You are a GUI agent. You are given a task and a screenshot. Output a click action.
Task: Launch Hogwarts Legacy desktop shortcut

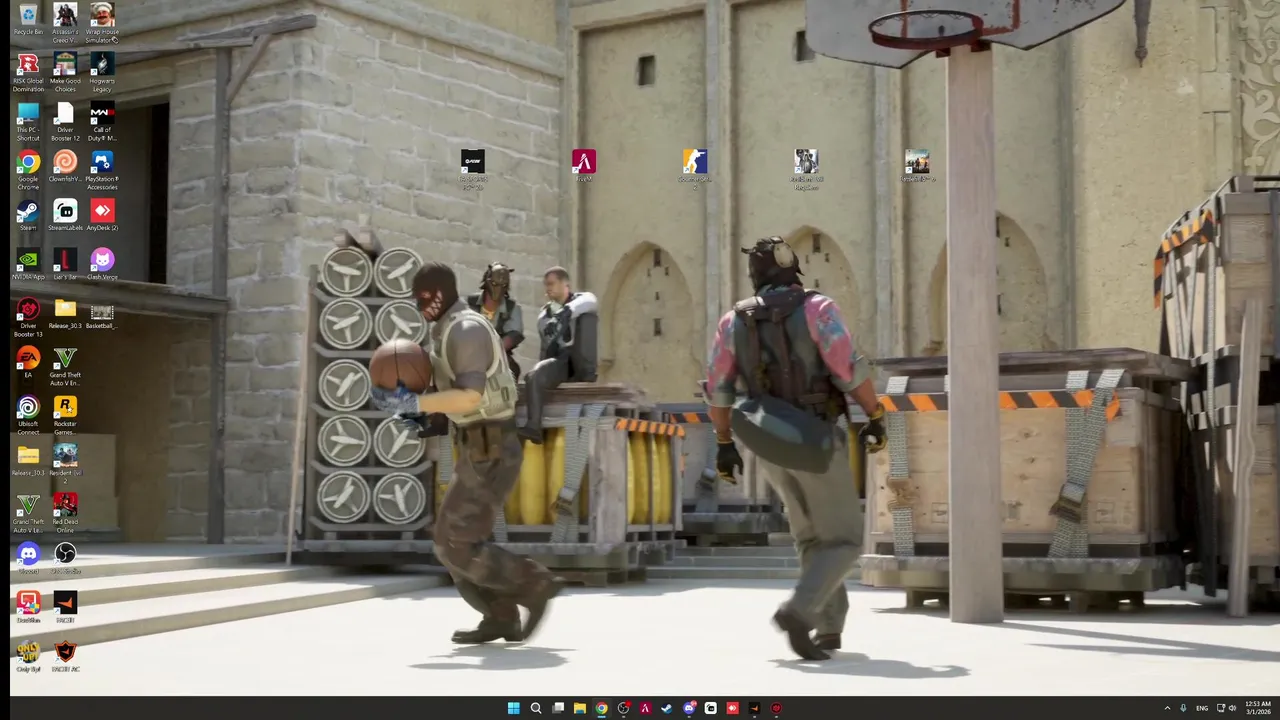[x=102, y=73]
